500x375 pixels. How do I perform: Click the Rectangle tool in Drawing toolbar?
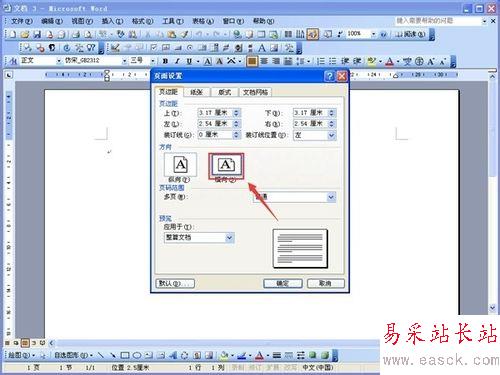(125, 356)
